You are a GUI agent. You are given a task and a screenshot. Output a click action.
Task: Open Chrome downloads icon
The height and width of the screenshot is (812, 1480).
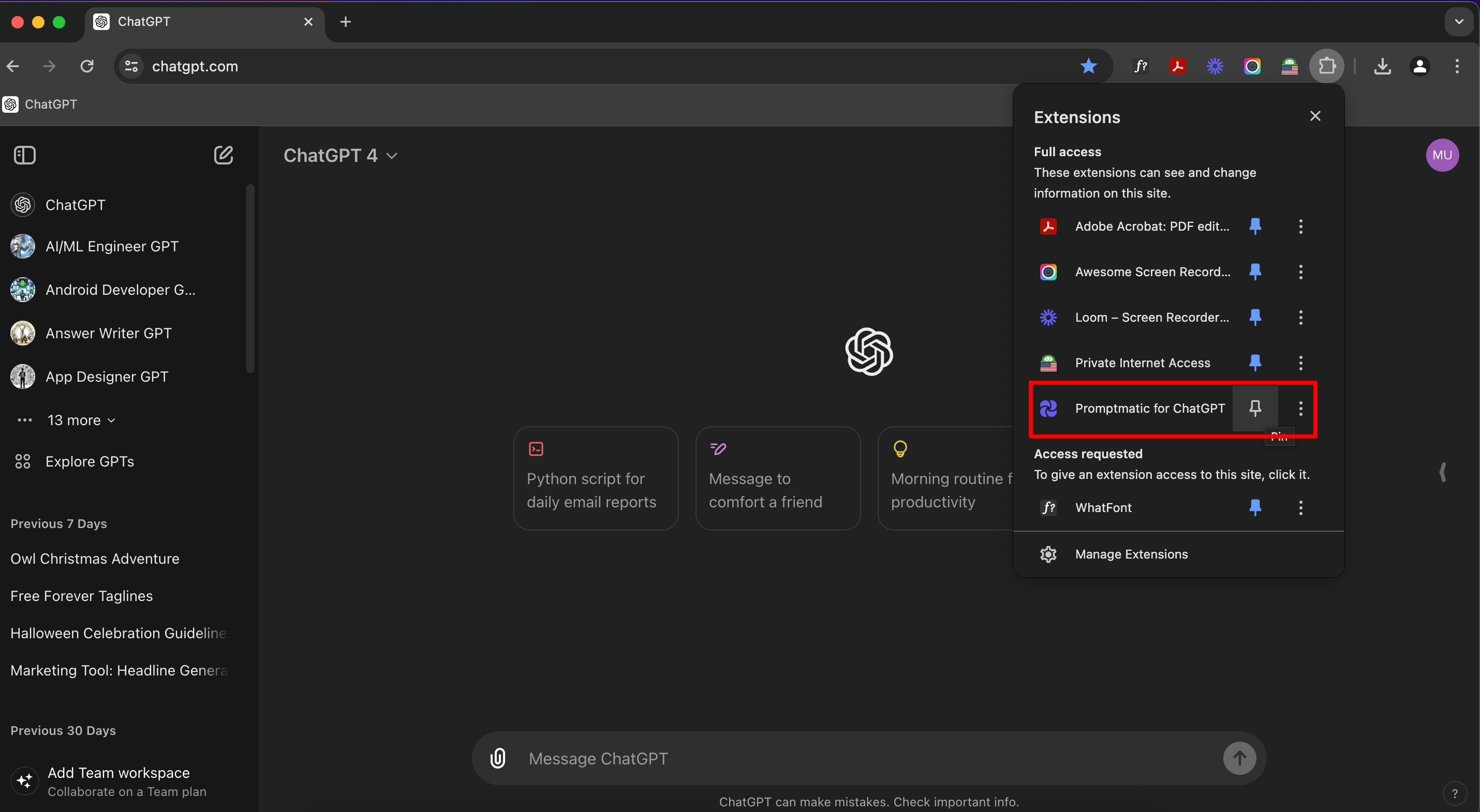tap(1382, 67)
